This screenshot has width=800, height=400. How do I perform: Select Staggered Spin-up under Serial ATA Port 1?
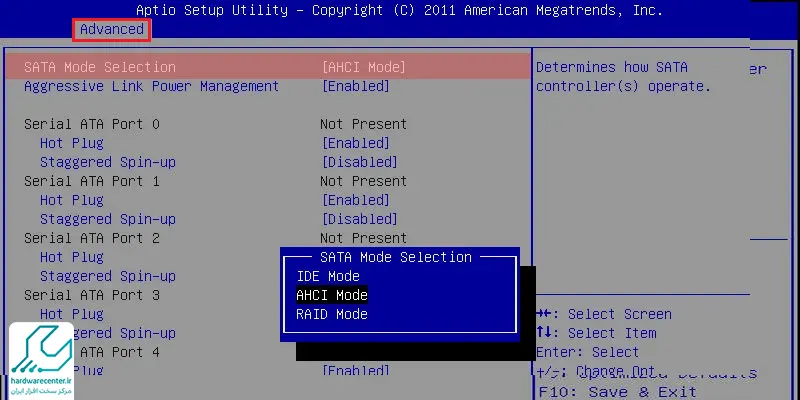108,219
